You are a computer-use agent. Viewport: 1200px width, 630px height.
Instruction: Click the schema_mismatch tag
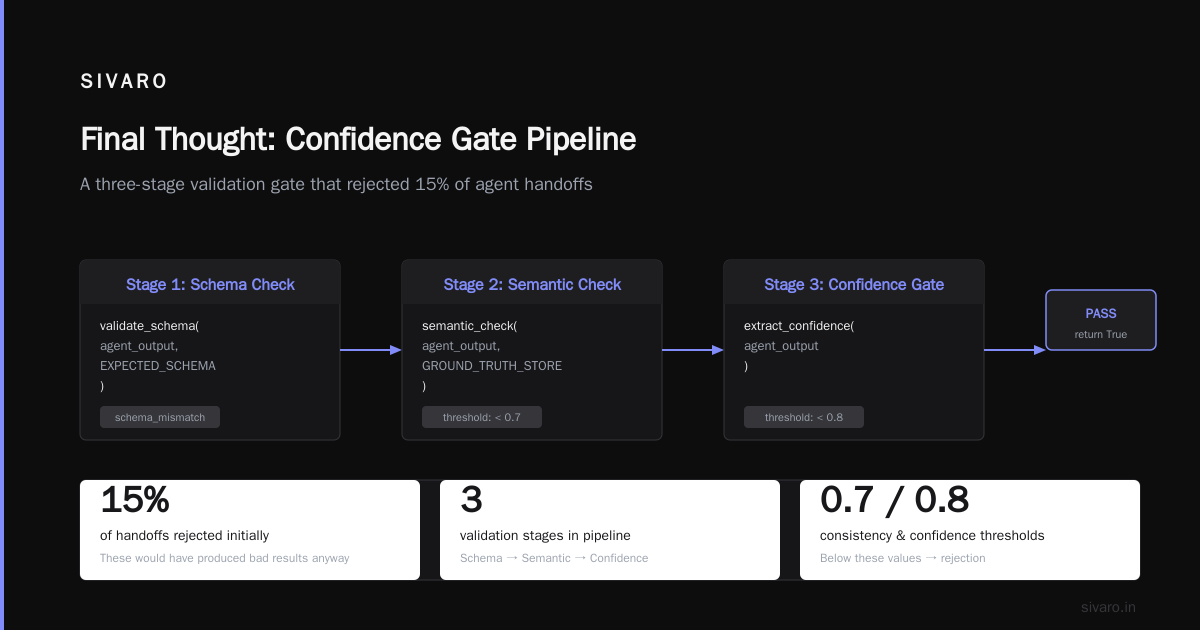(160, 417)
